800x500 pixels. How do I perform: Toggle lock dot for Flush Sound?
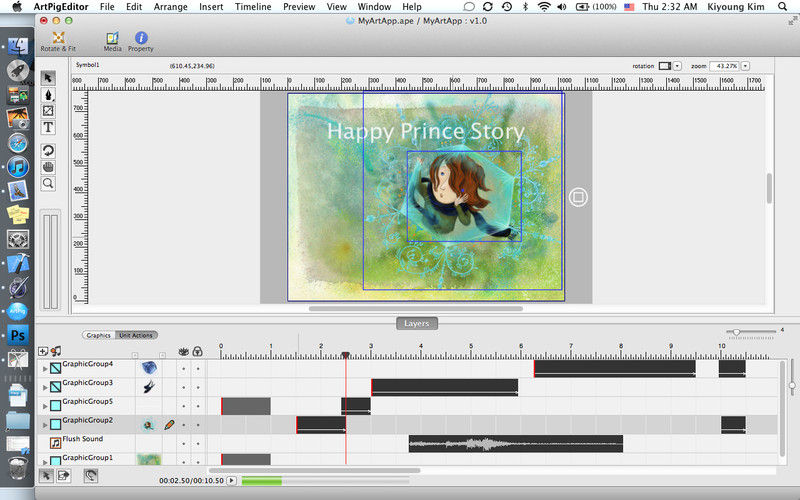point(198,443)
